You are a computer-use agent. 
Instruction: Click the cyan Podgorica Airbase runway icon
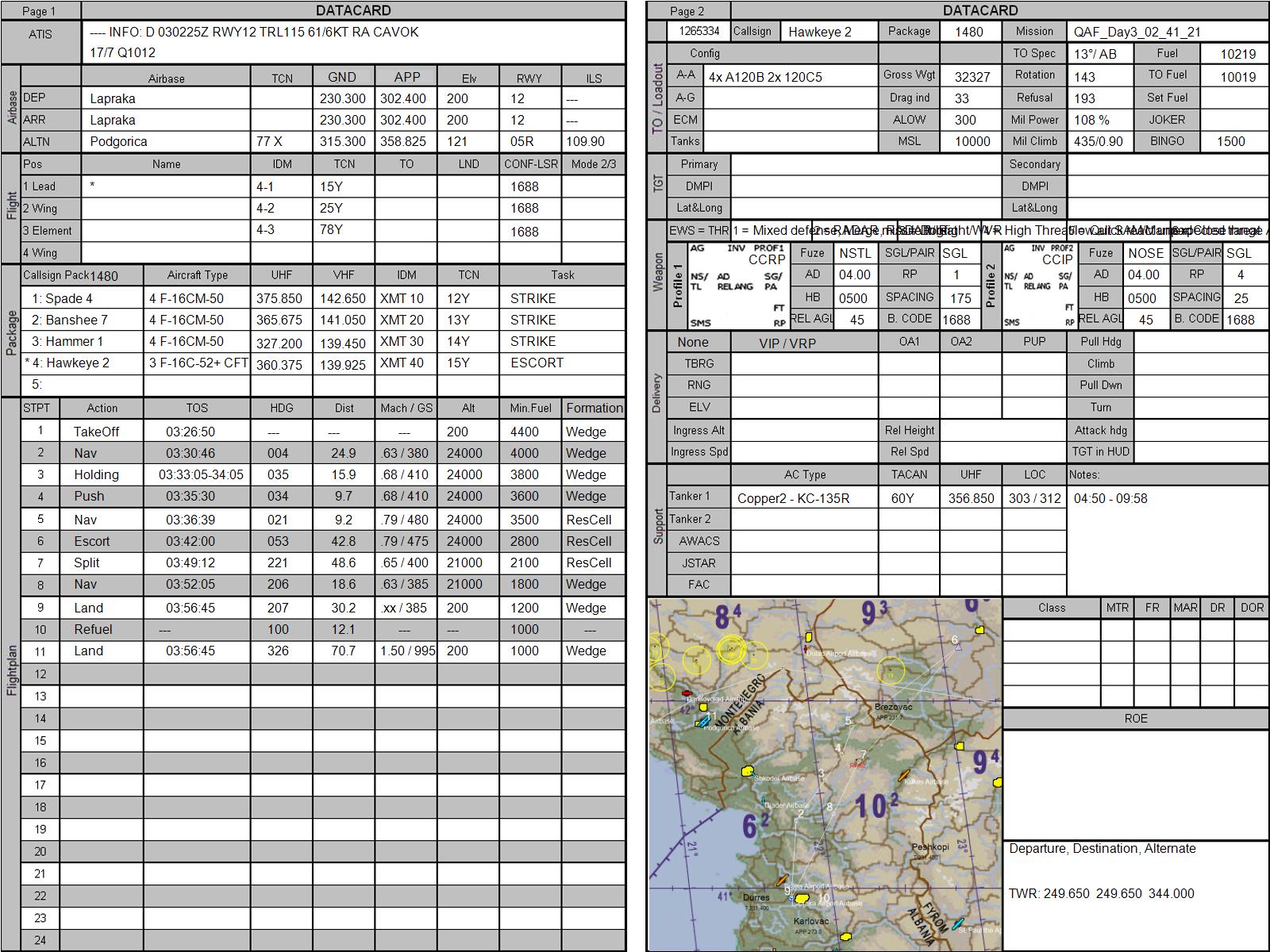(x=703, y=721)
